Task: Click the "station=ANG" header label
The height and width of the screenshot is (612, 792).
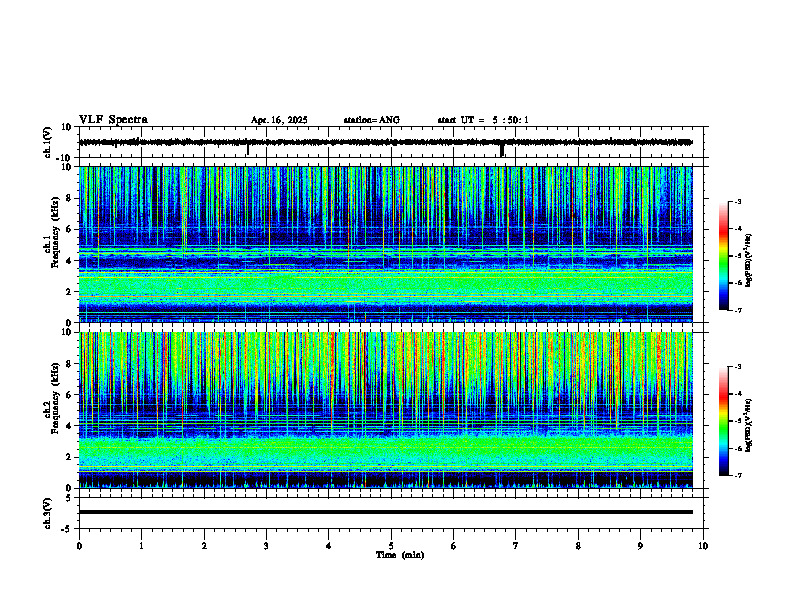Action: click(371, 120)
